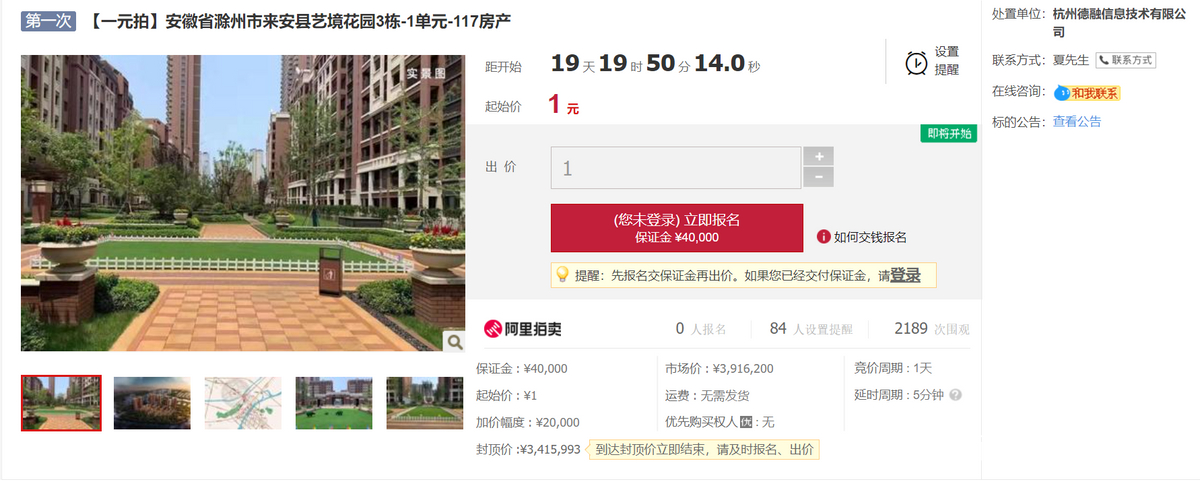Viewport: 1200px width, 481px height.
Task: Click the 和我联系 chat icon
Action: pyautogui.click(x=1087, y=93)
